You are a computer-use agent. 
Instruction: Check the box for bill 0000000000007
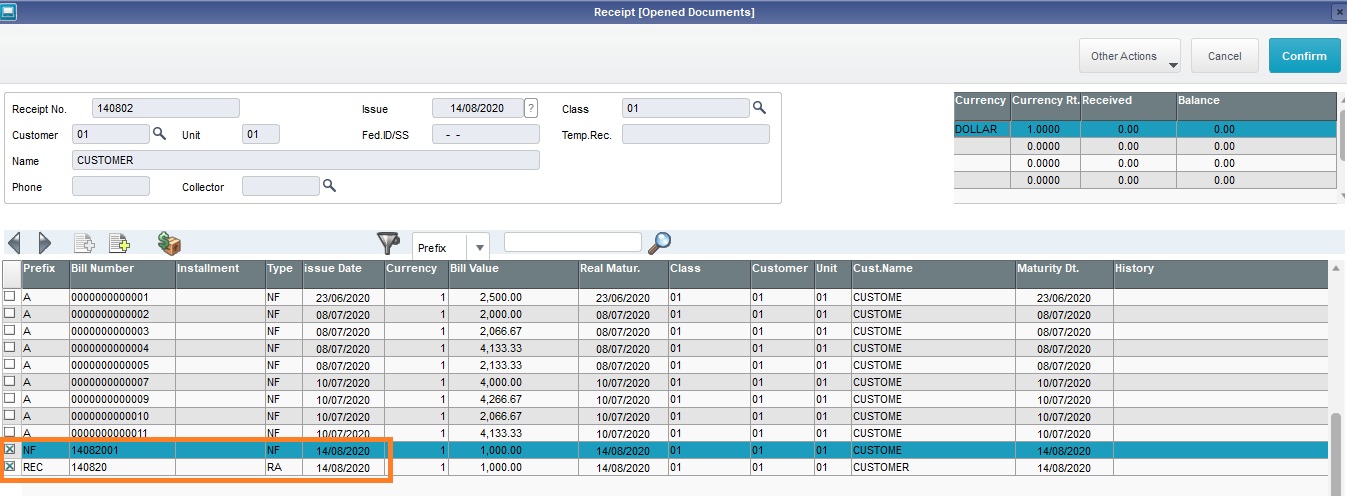click(x=10, y=382)
